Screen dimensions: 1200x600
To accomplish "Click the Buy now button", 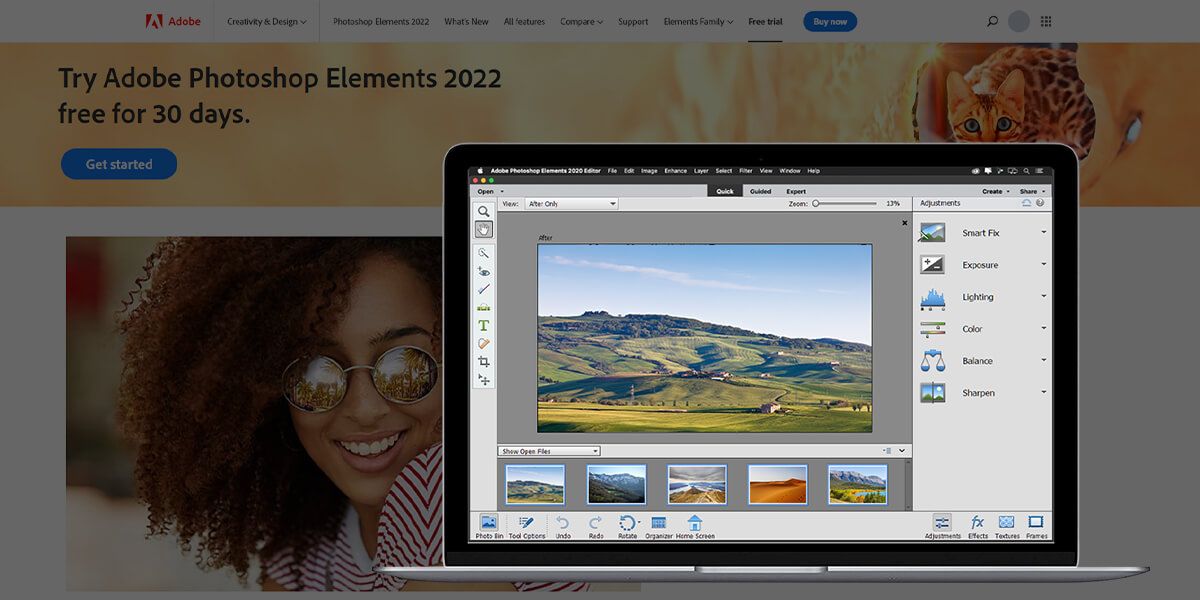I will (830, 21).
